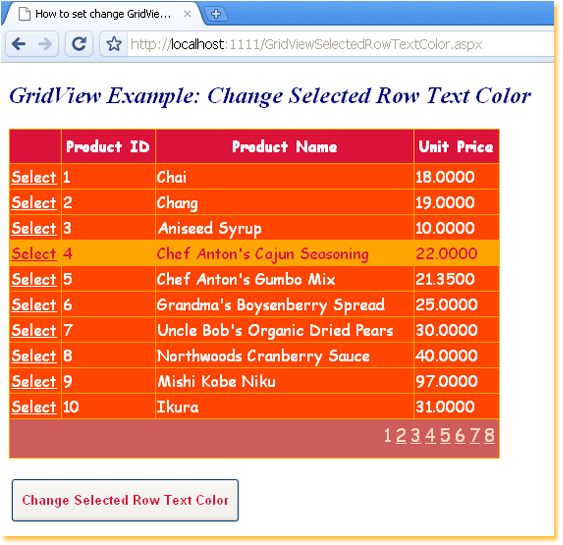Click the 19.0000 unit price
The width and height of the screenshot is (563, 545).
[x=445, y=202]
